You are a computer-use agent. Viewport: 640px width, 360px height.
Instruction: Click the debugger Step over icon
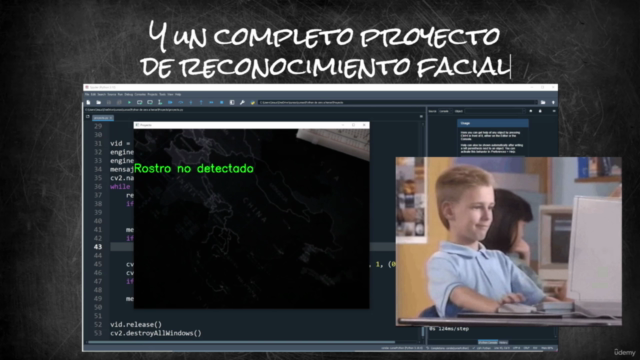coord(181,102)
